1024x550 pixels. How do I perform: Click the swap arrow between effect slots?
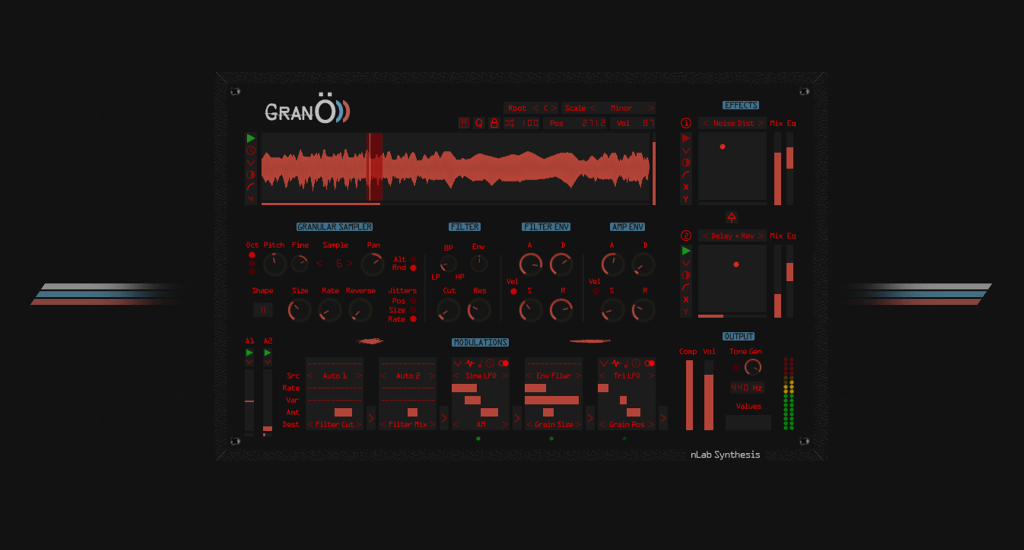pyautogui.click(x=731, y=216)
